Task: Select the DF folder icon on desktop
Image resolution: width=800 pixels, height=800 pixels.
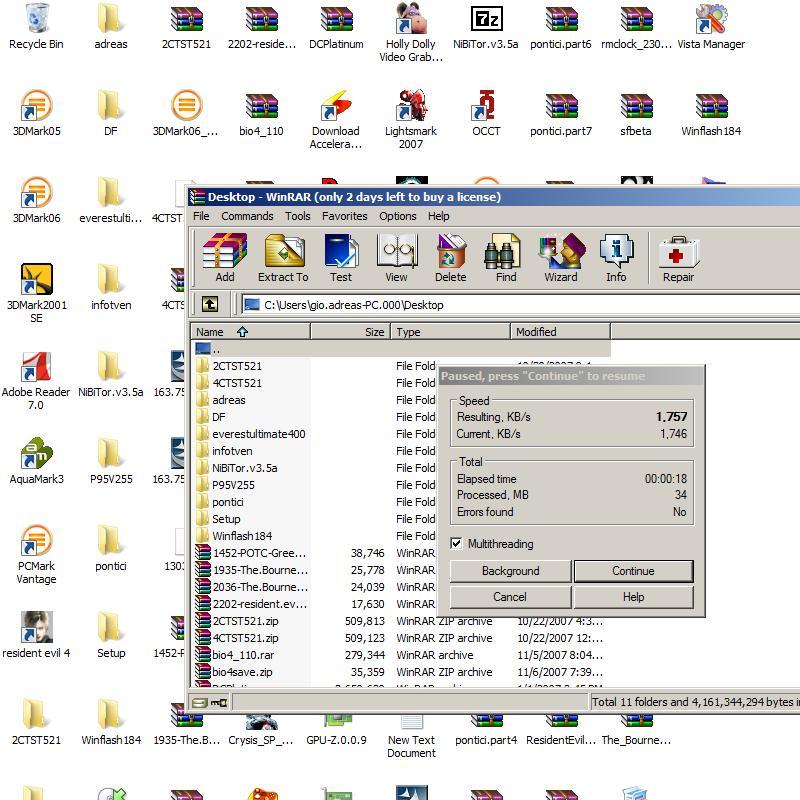Action: [111, 113]
